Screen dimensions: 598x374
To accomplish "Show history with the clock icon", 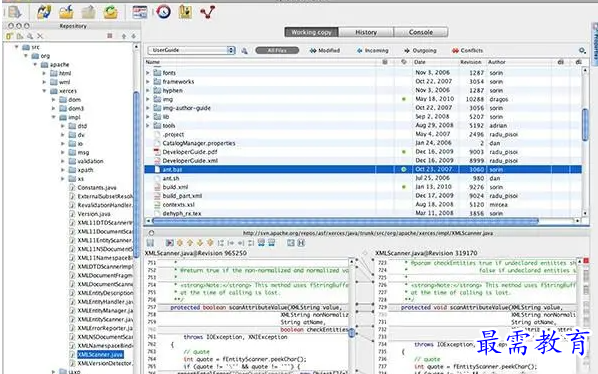I will [164, 12].
